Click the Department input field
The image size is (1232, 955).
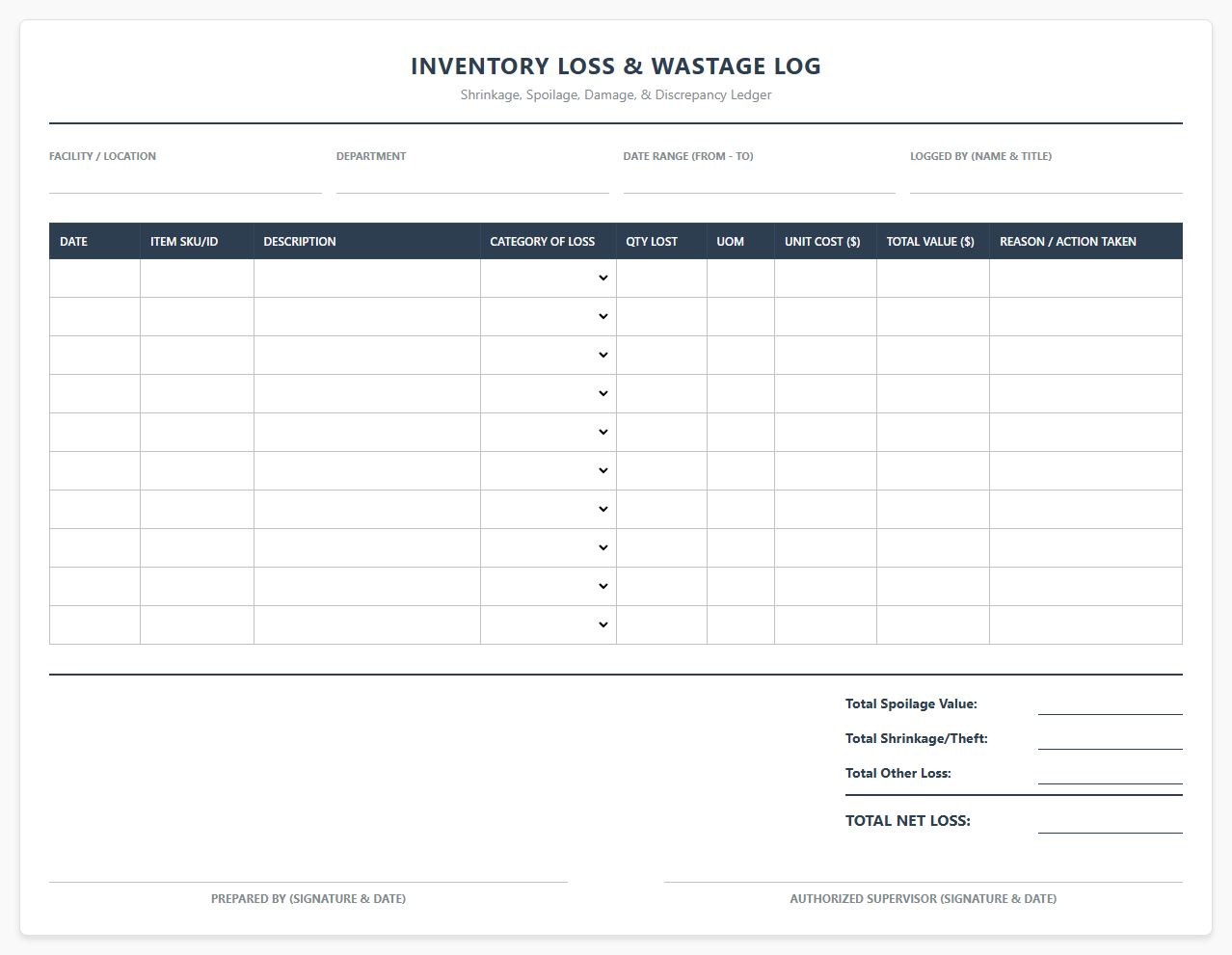472,179
